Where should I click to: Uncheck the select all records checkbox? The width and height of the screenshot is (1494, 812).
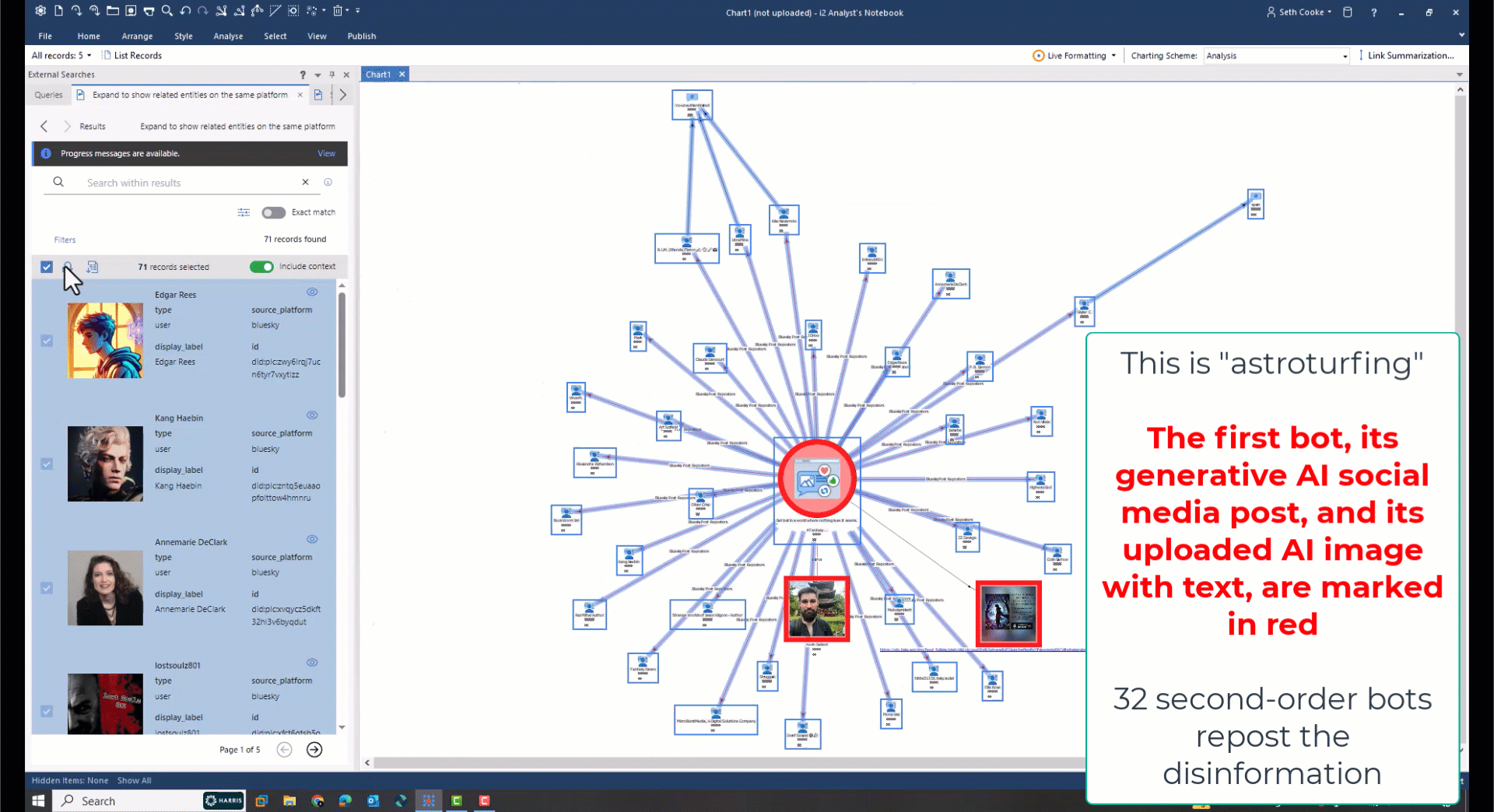click(47, 267)
